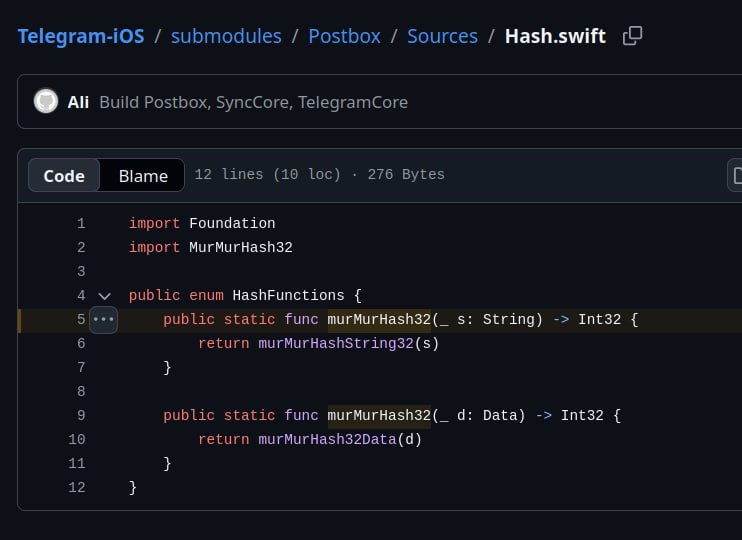Select line number 10

pos(77,440)
